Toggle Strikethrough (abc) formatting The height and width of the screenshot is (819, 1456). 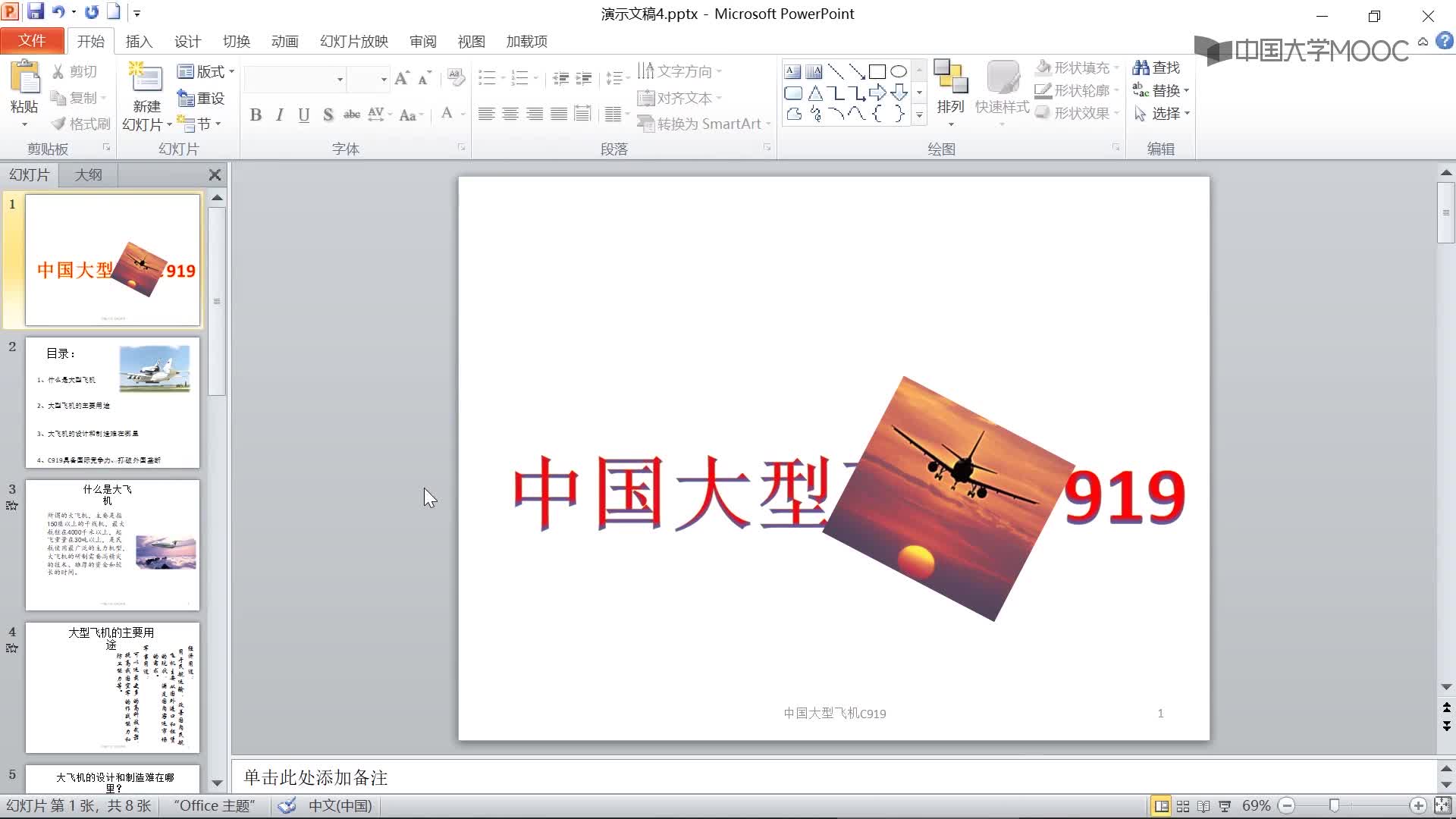(352, 115)
